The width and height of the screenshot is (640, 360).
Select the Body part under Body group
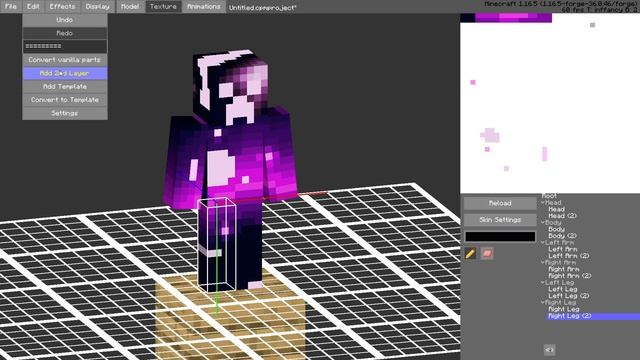(557, 229)
